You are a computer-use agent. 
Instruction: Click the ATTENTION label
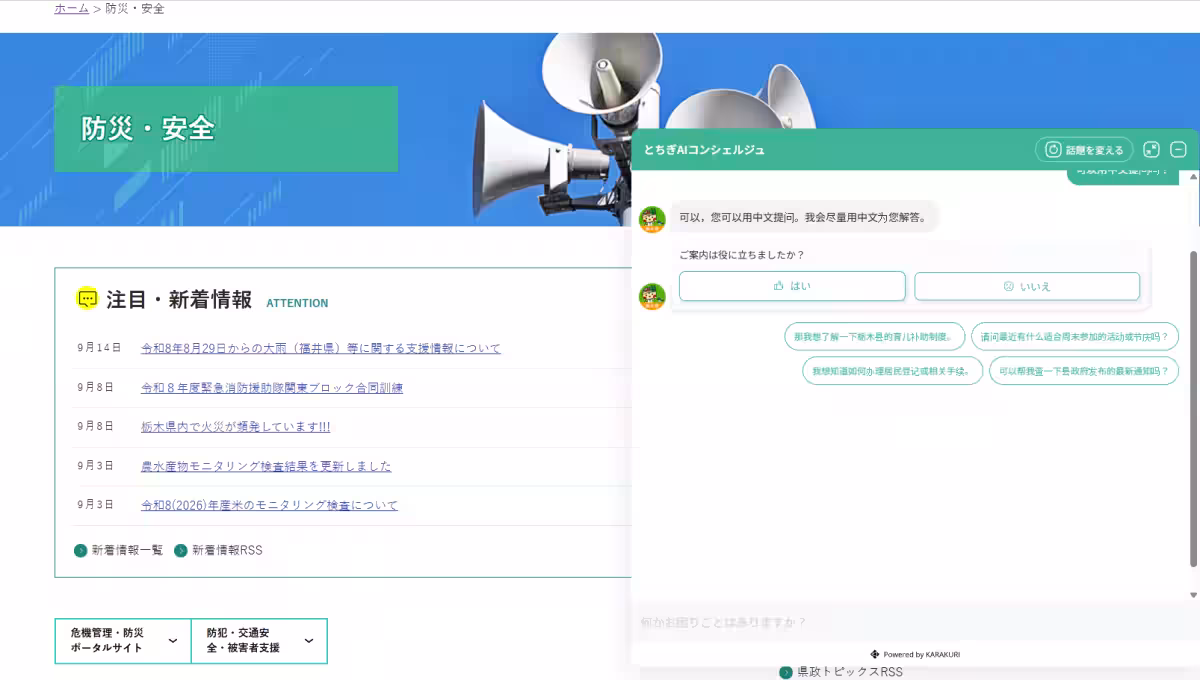click(297, 303)
